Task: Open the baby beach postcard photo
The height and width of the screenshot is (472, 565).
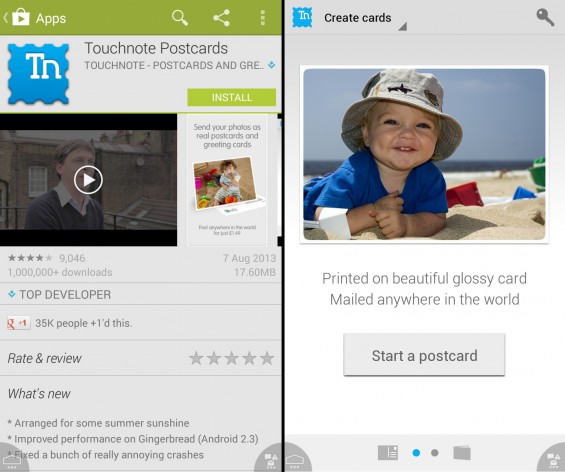Action: [x=424, y=154]
